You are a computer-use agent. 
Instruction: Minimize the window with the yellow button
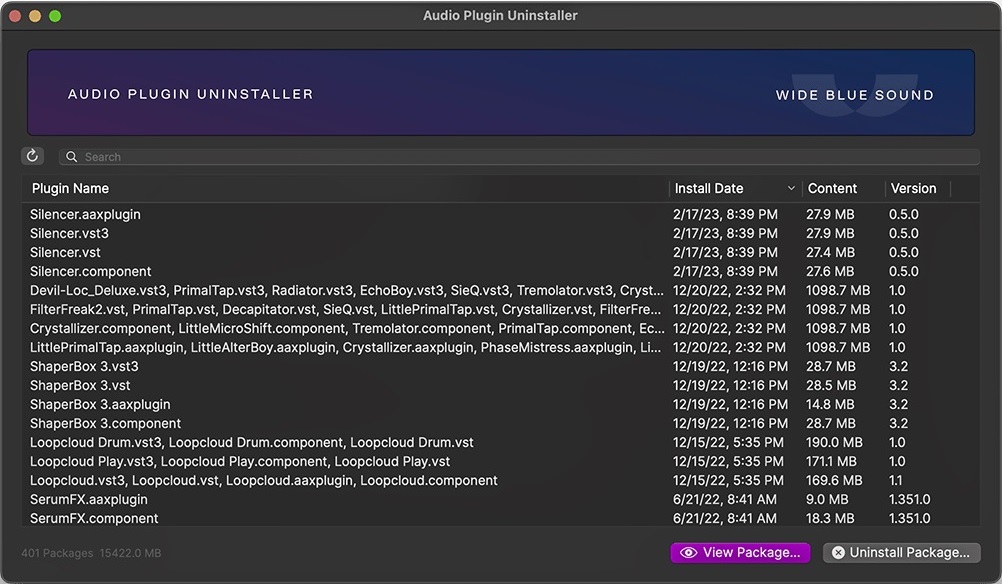(35, 16)
